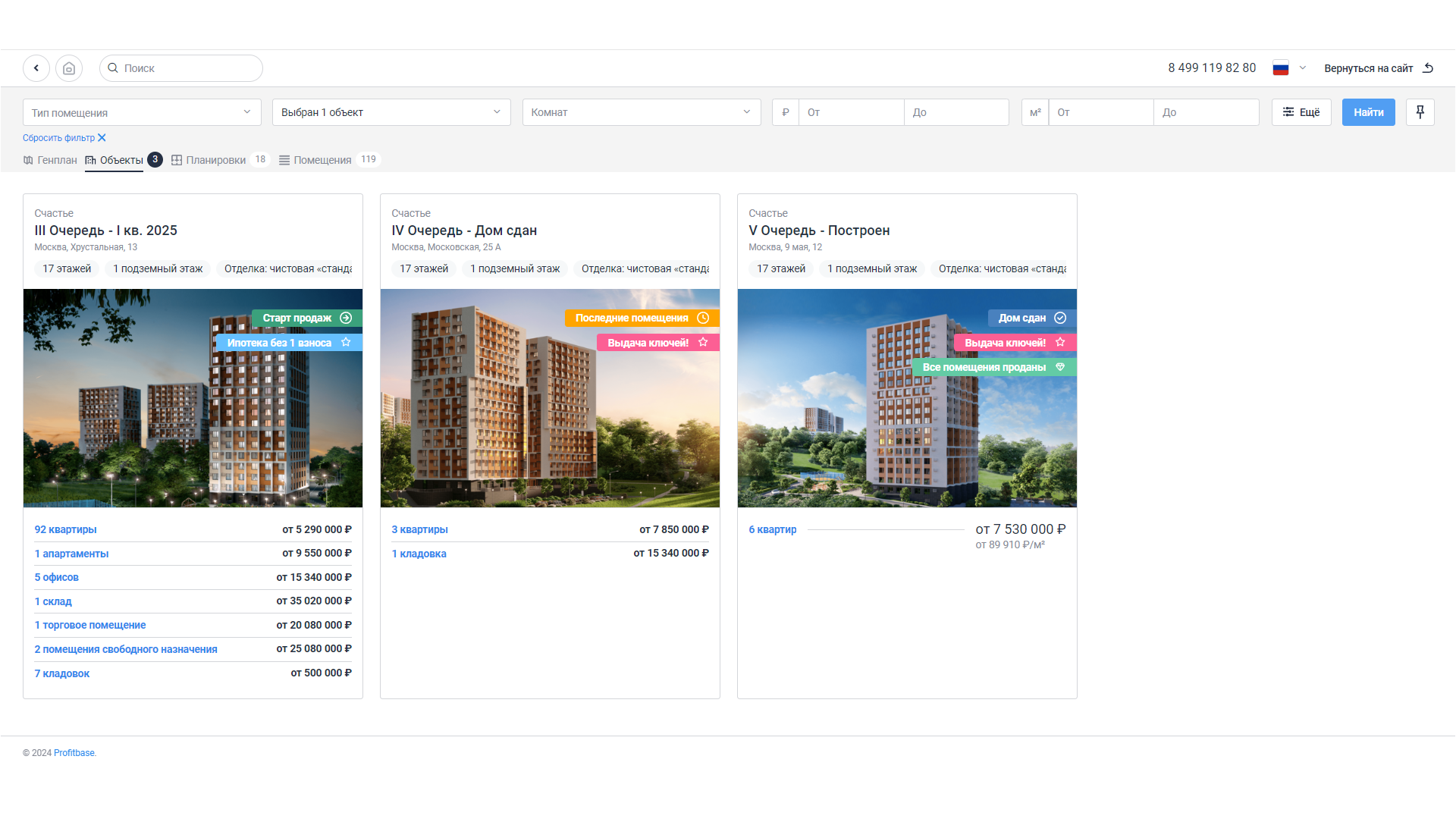Click the clock icon on Последние помещения badge
Screen dimensions: 1456x819
pos(703,318)
